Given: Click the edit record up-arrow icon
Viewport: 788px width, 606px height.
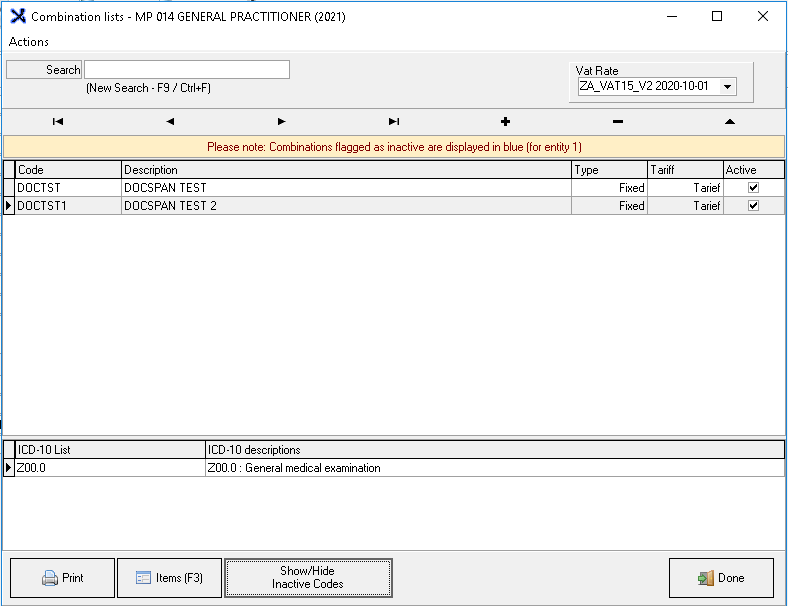Looking at the screenshot, I should coord(729,122).
